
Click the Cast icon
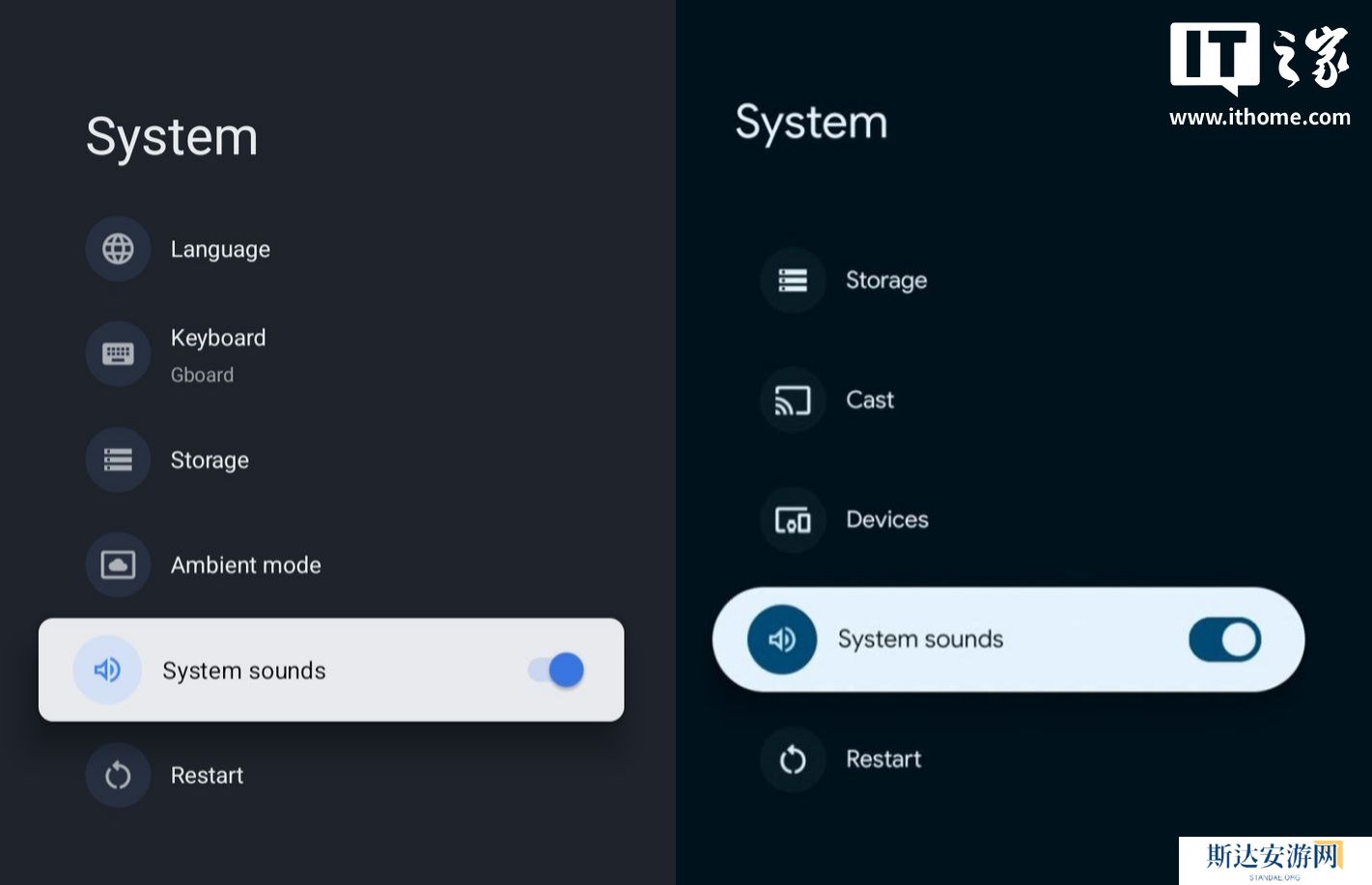point(793,400)
